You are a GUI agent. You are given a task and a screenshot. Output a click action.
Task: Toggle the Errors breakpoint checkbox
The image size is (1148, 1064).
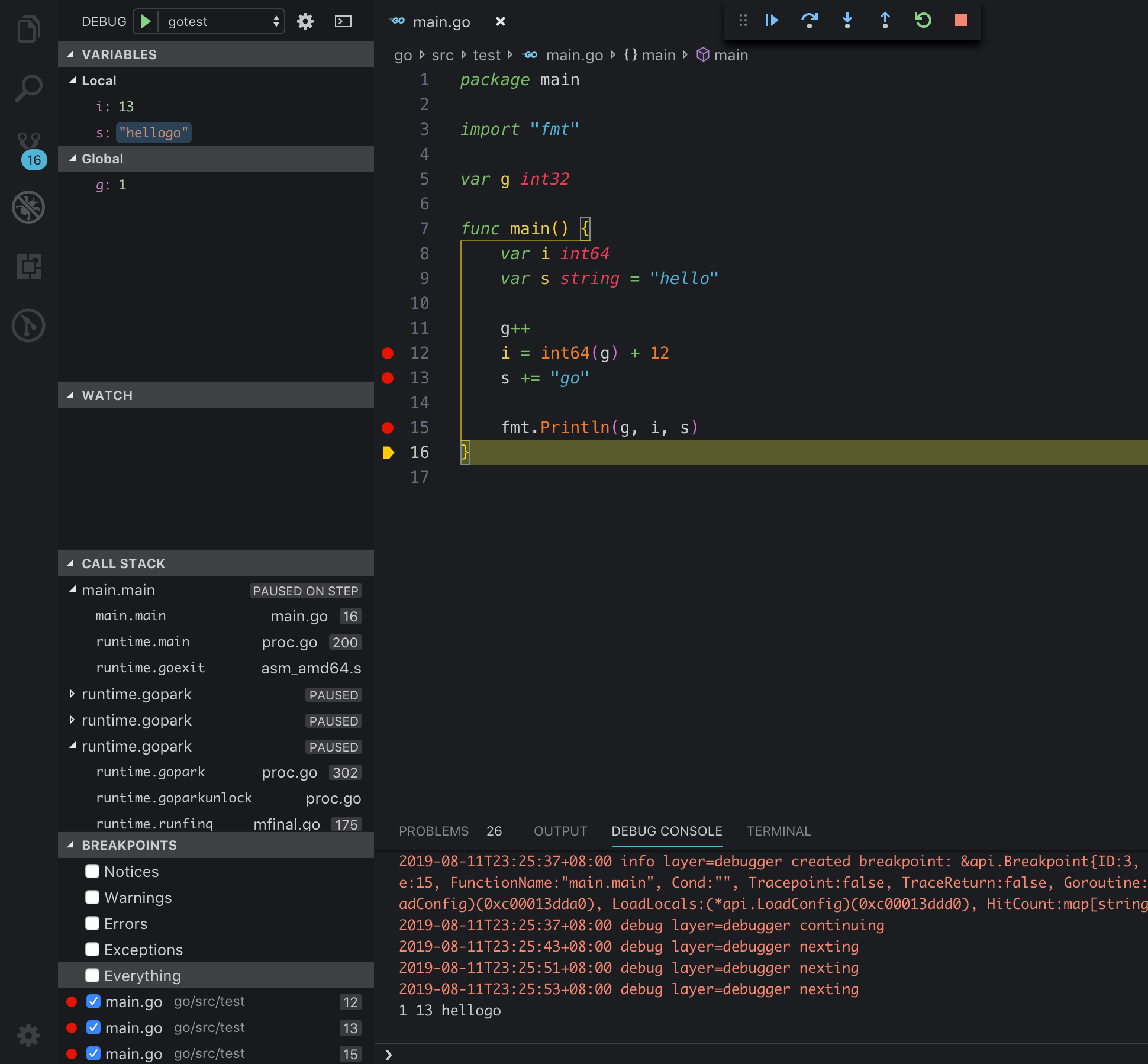(x=92, y=923)
